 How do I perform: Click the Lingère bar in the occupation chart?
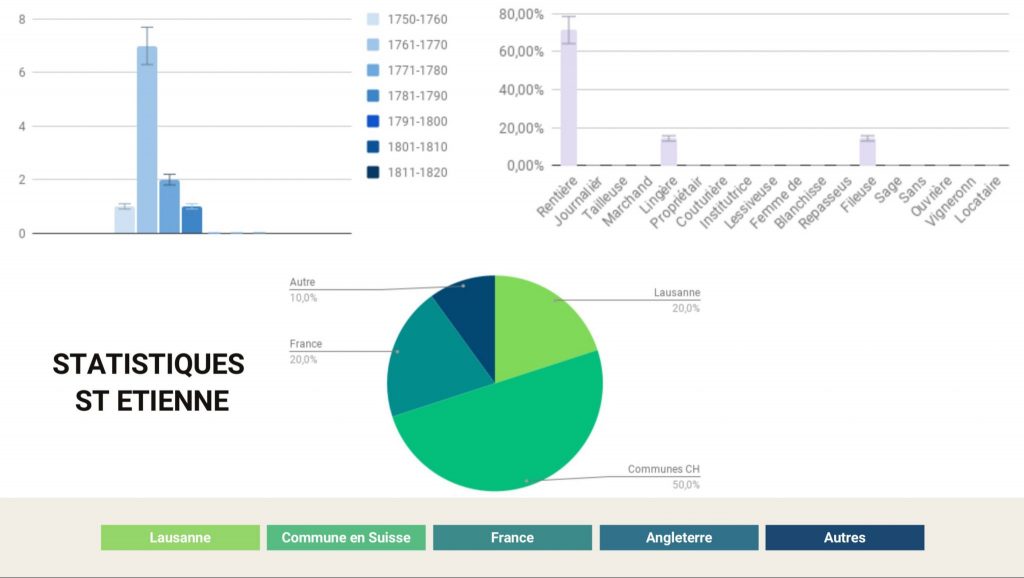tap(669, 152)
